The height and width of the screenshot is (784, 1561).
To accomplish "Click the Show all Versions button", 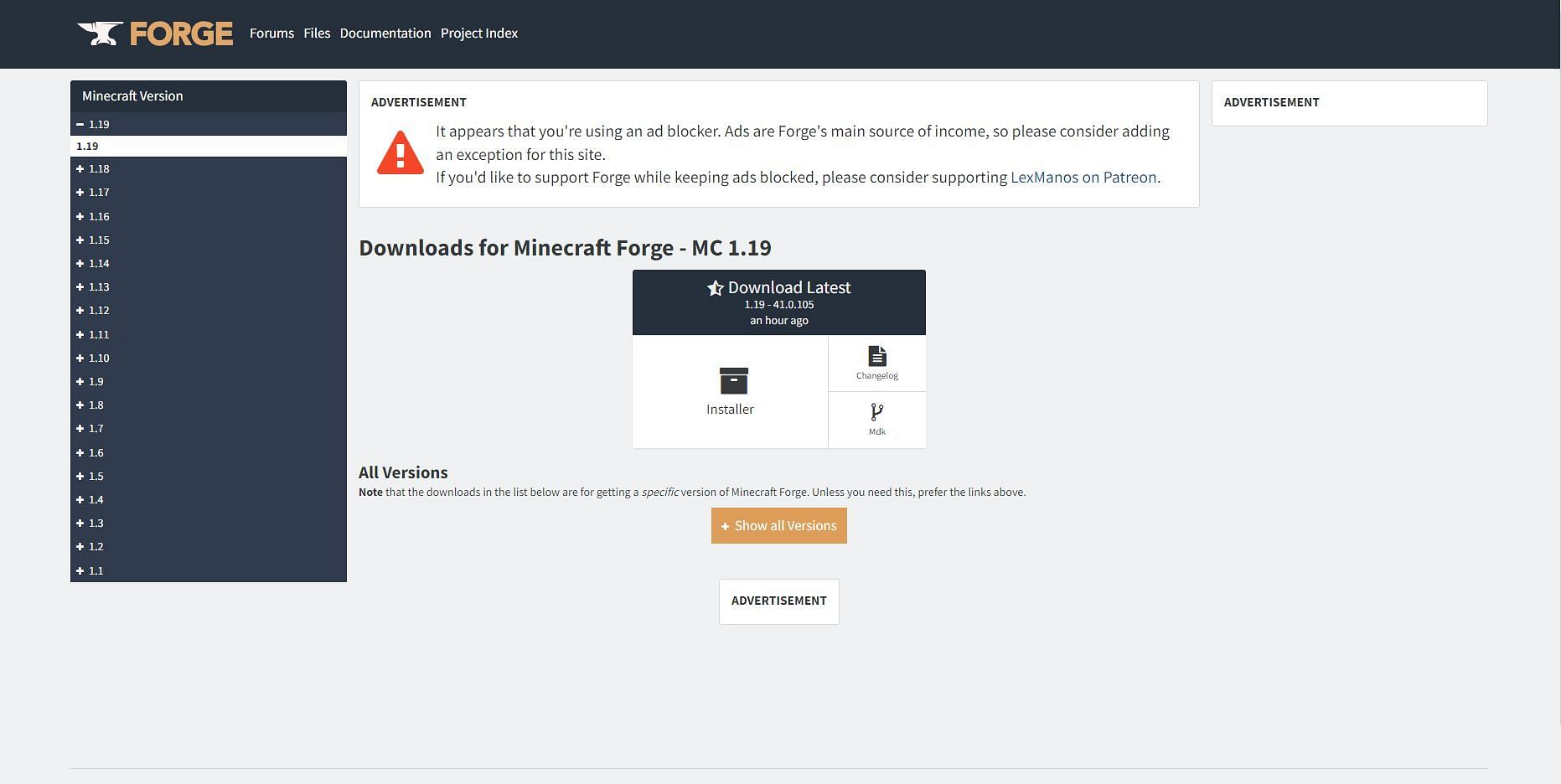I will click(779, 526).
